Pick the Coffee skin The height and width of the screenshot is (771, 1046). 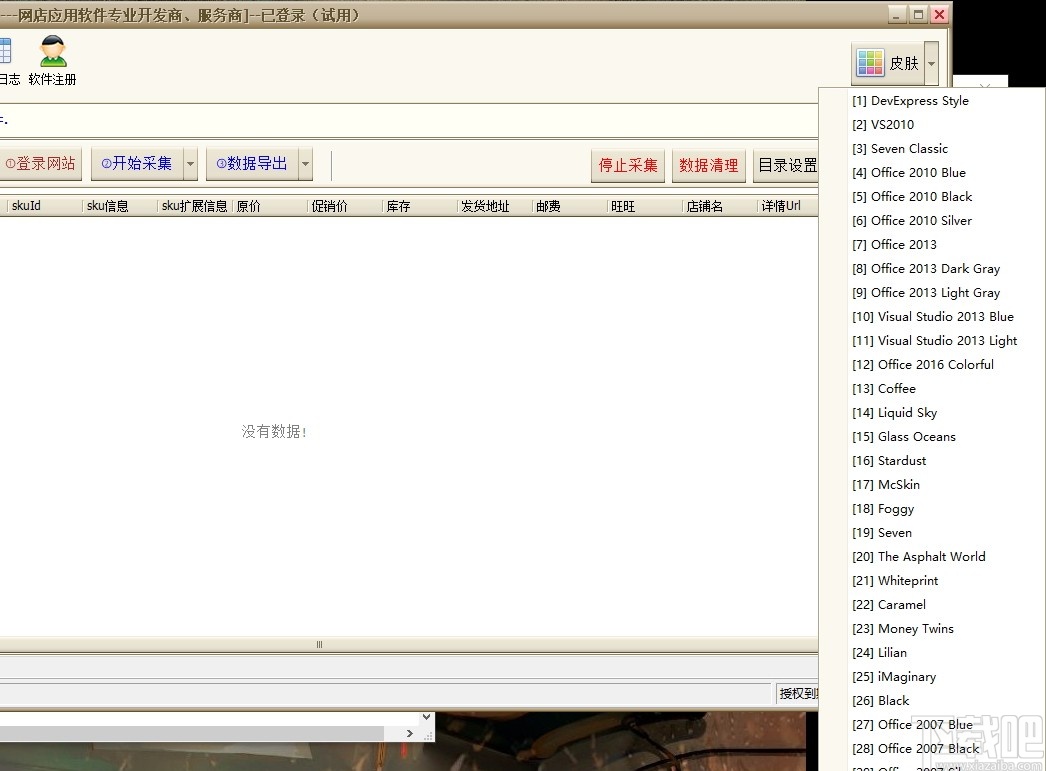click(883, 389)
